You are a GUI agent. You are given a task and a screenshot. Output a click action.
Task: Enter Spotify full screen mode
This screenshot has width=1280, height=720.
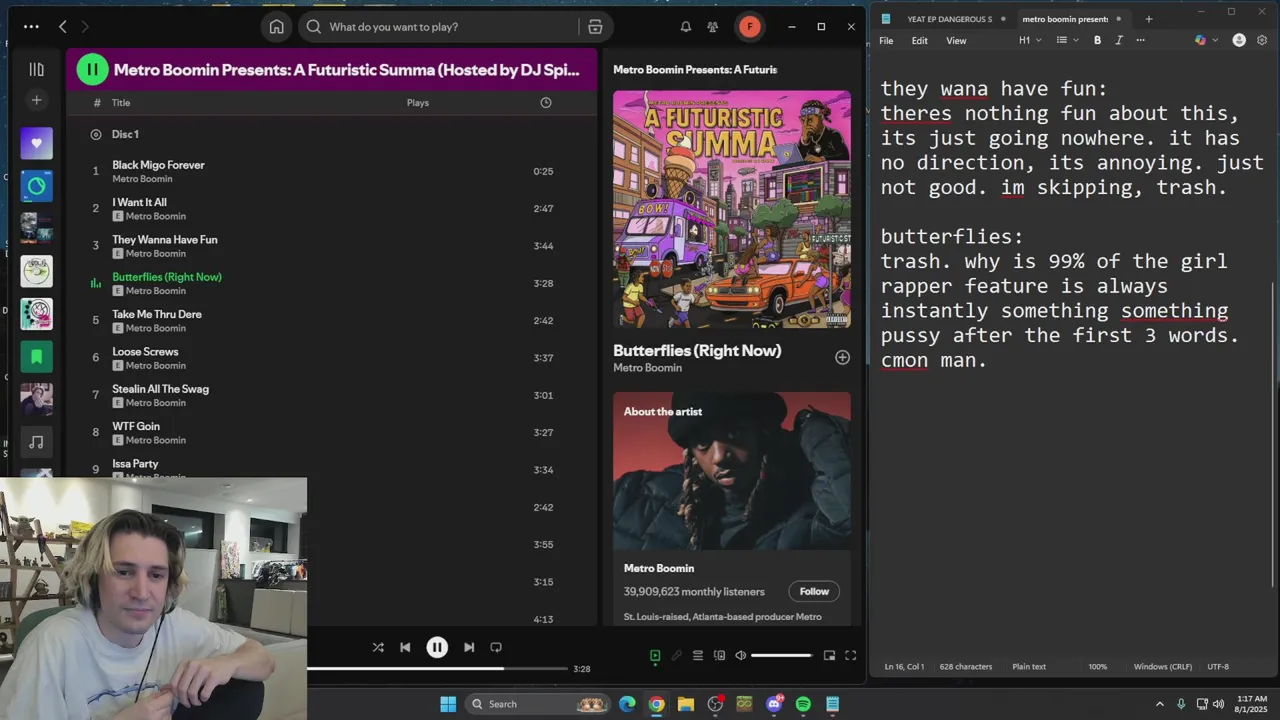850,656
